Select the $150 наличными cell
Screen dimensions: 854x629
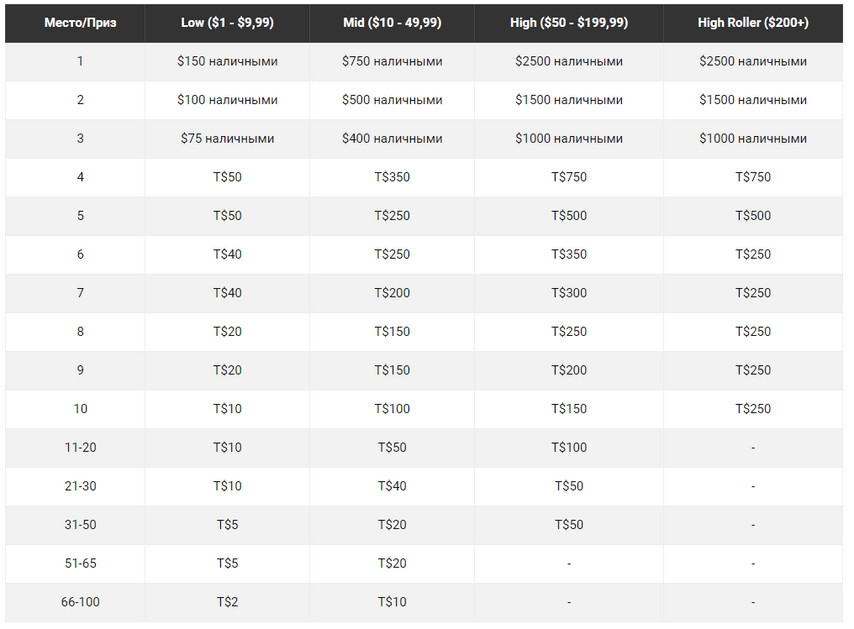point(227,61)
